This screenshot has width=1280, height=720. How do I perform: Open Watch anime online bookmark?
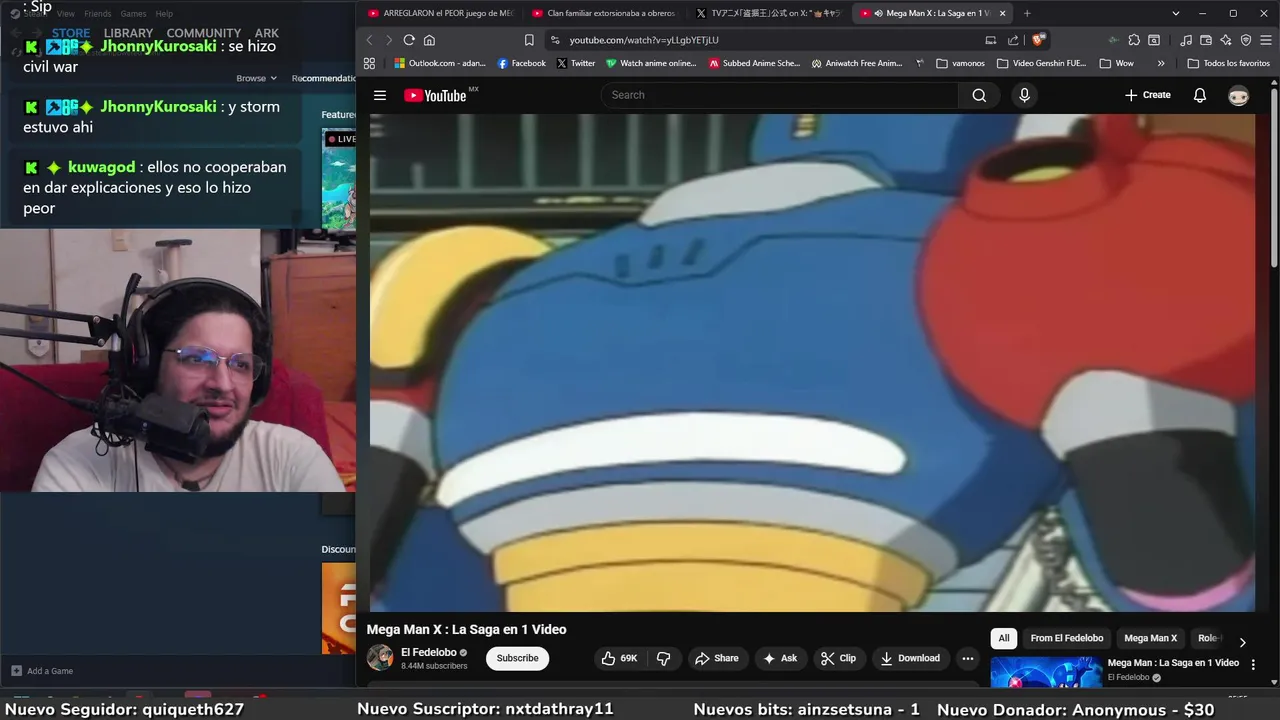click(651, 63)
